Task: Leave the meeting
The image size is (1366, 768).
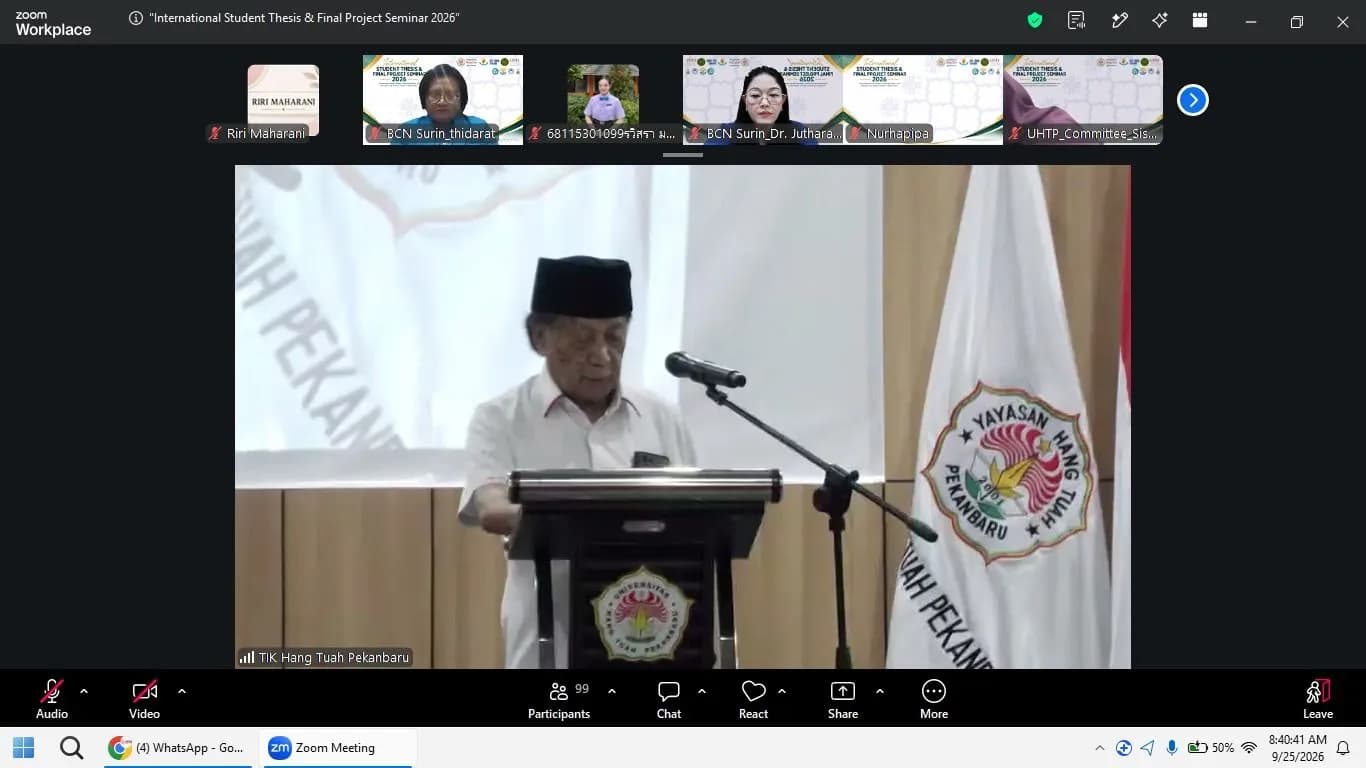Action: (1318, 698)
